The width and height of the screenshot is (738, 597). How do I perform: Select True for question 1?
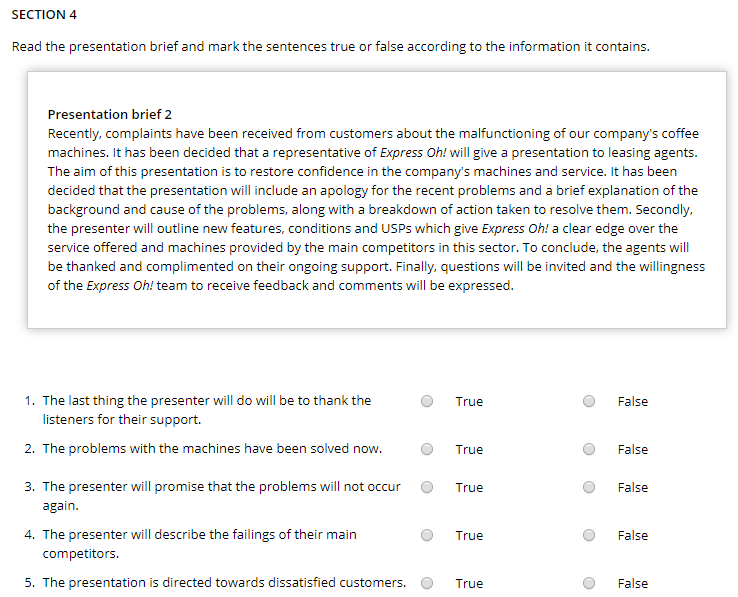point(427,401)
